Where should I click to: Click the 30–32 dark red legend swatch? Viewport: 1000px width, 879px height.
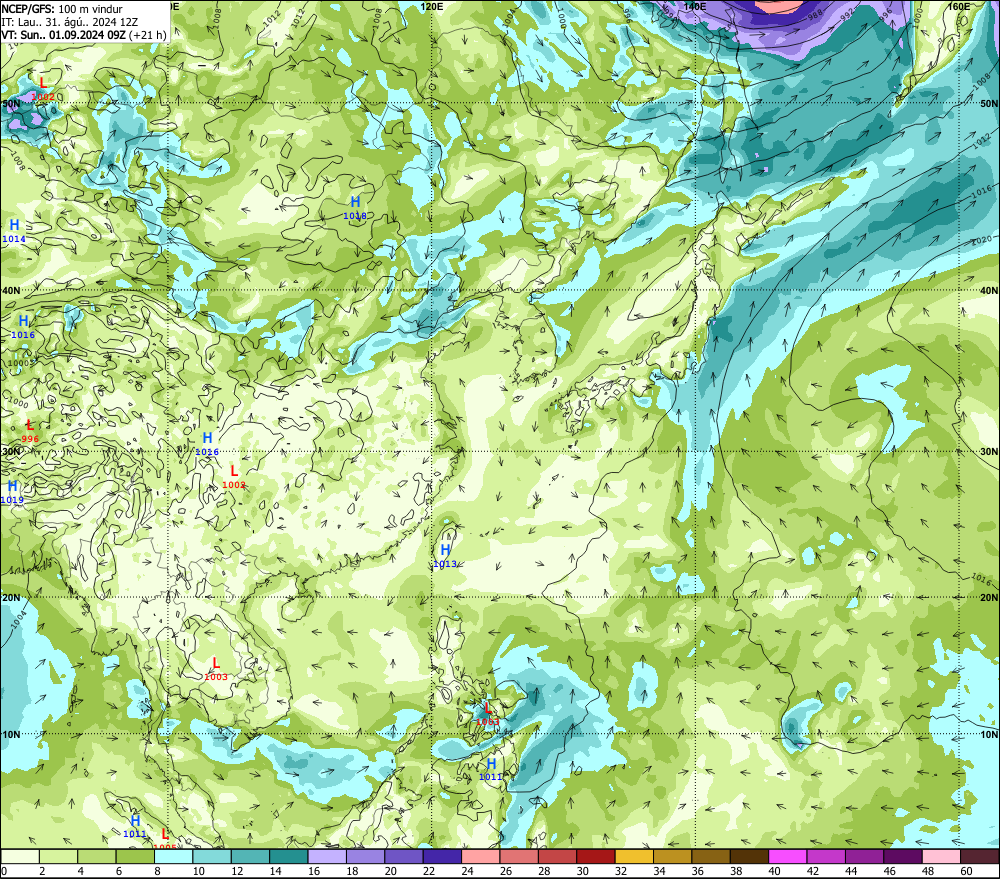[596, 856]
